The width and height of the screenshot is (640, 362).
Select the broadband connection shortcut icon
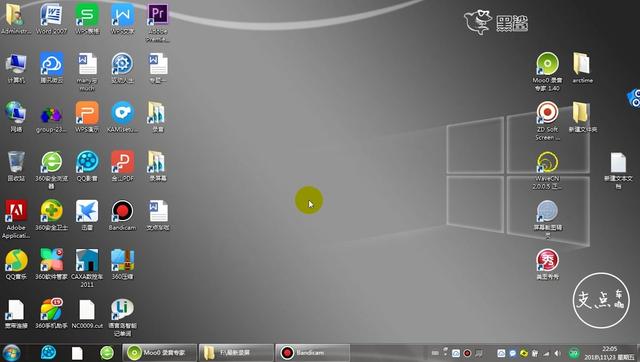pos(16,313)
